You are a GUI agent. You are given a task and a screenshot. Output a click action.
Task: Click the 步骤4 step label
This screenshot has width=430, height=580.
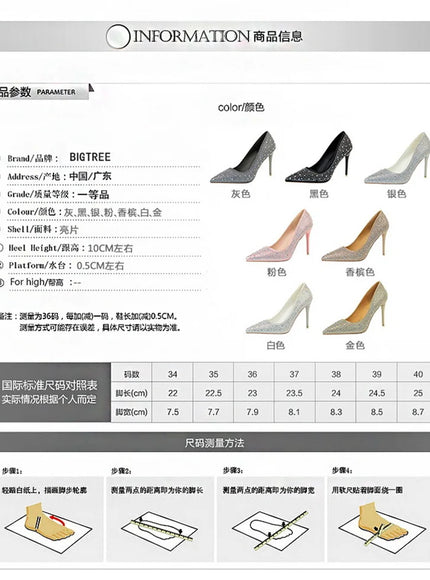point(342,471)
